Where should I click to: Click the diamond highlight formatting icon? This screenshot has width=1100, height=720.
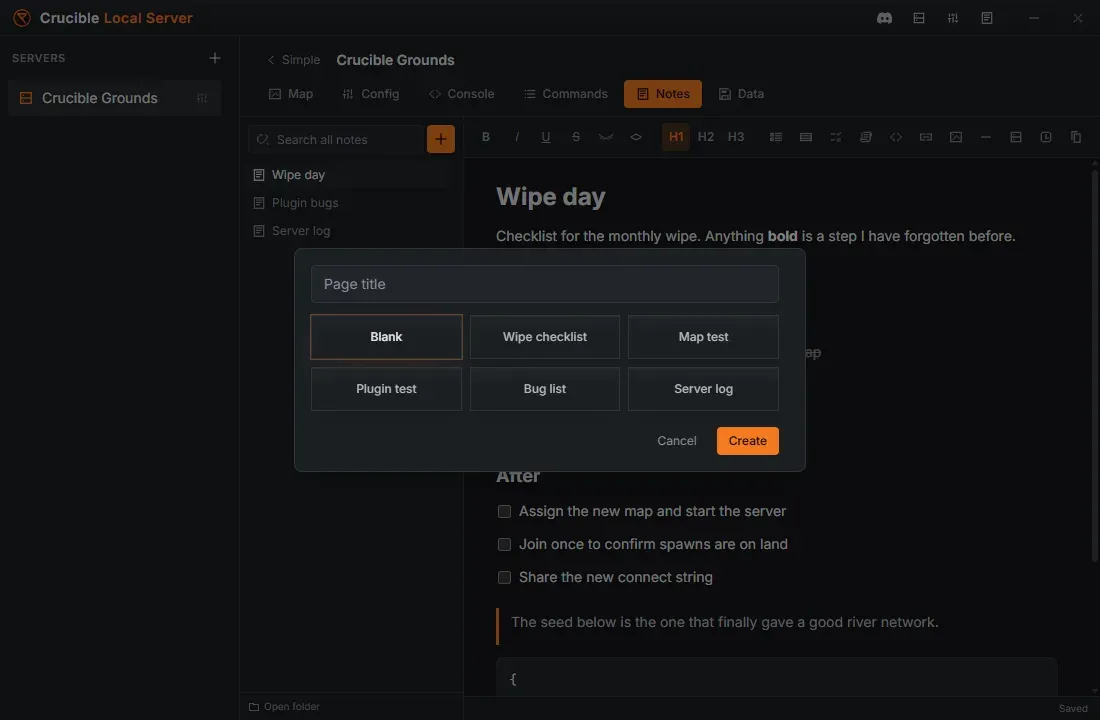coord(636,137)
